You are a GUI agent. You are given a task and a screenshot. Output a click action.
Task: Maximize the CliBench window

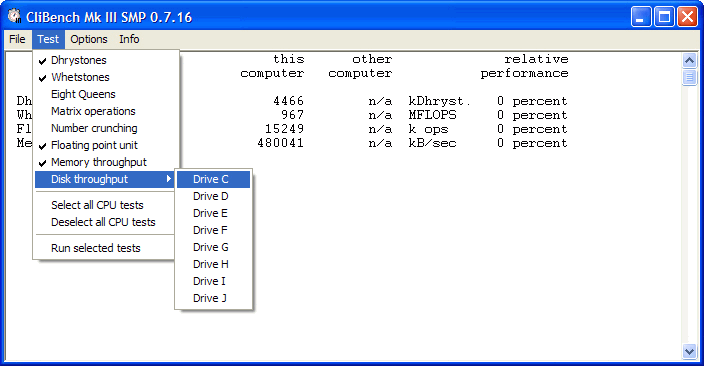coord(664,17)
